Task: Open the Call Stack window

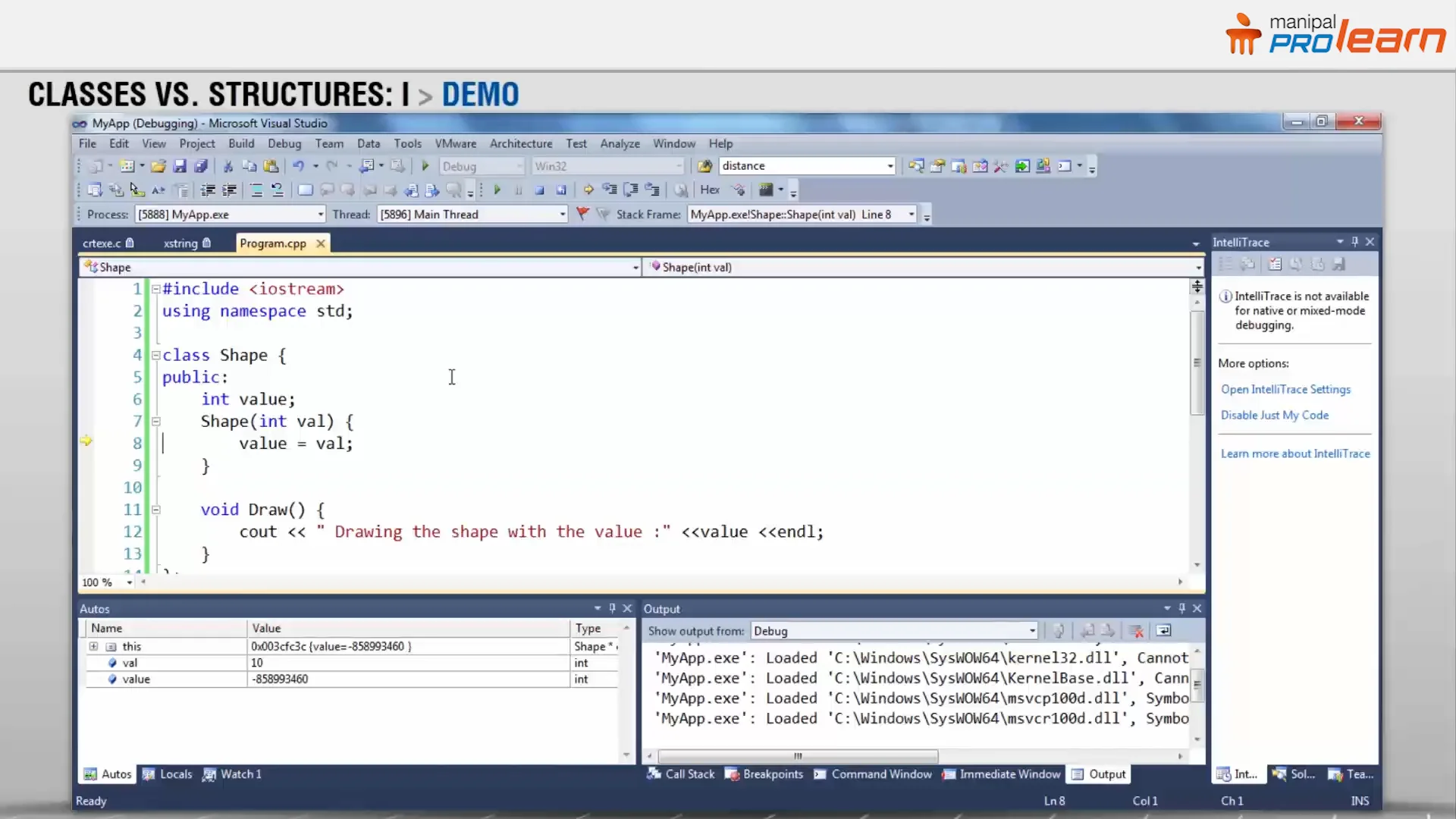Action: tap(688, 774)
